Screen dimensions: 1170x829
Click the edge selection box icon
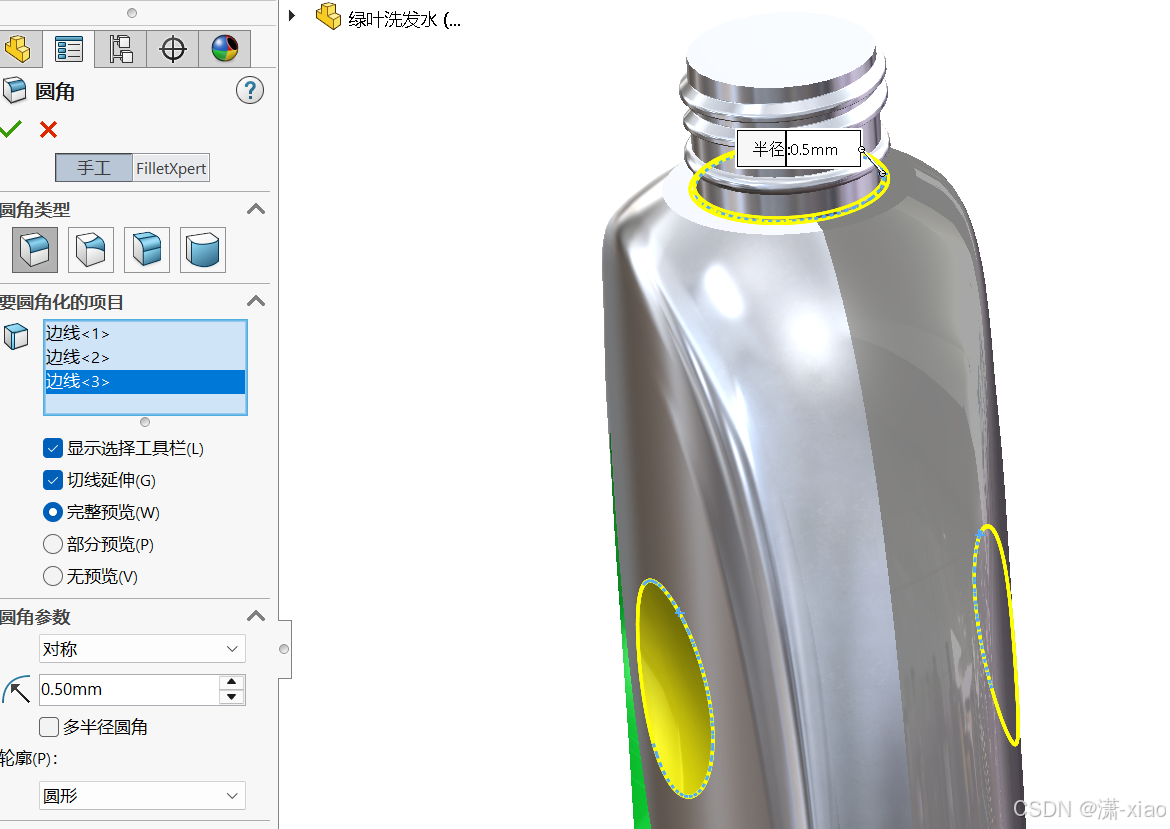(16, 337)
